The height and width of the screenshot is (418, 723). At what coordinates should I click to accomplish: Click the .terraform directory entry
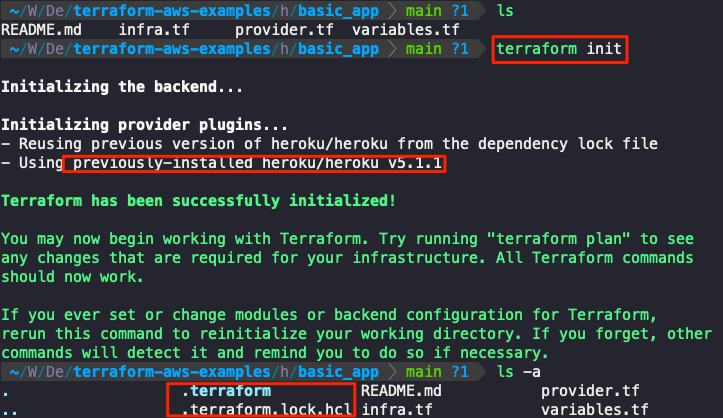click(226, 391)
